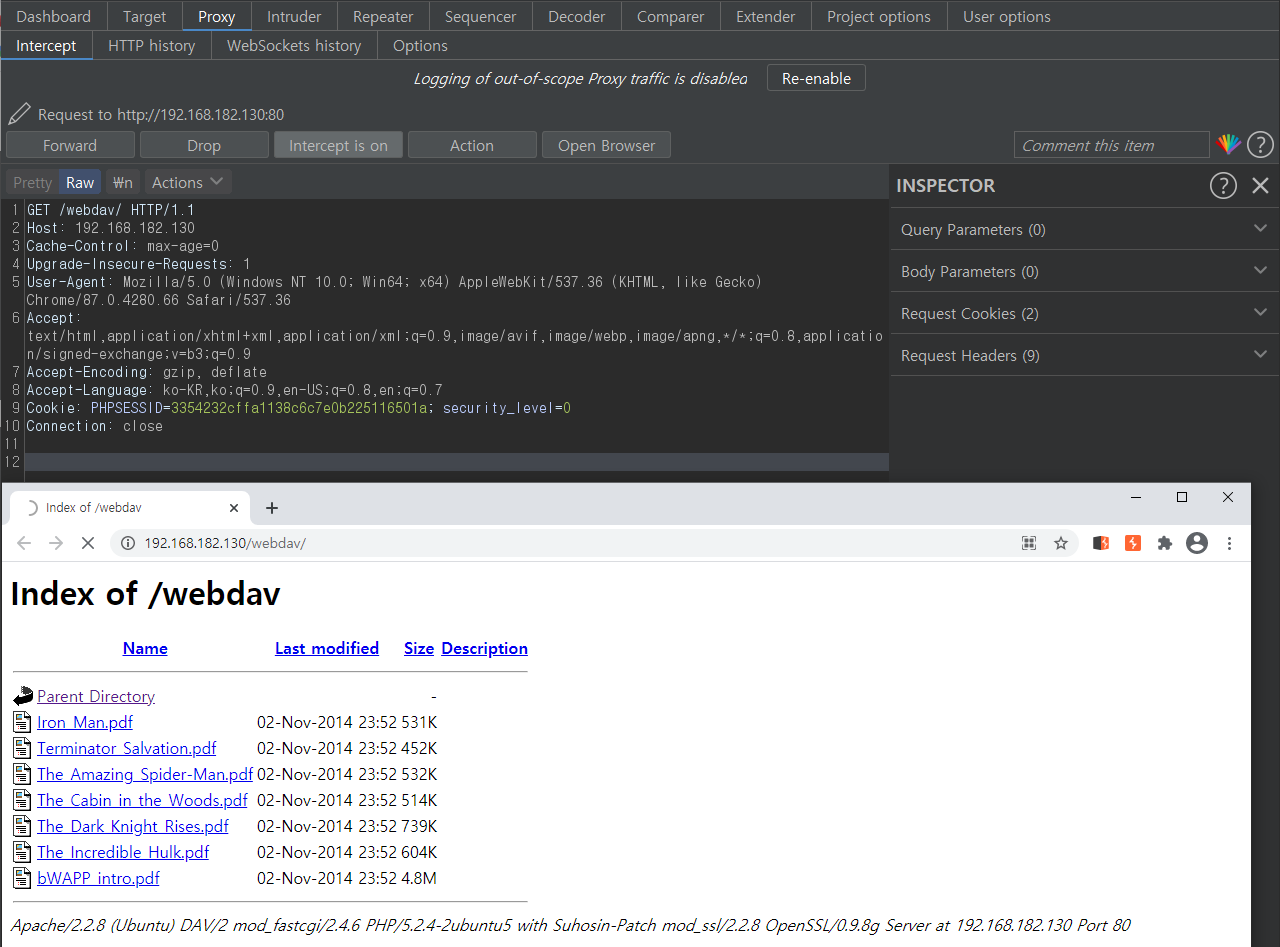
Task: Open the help icon next to comment field
Action: [1260, 145]
